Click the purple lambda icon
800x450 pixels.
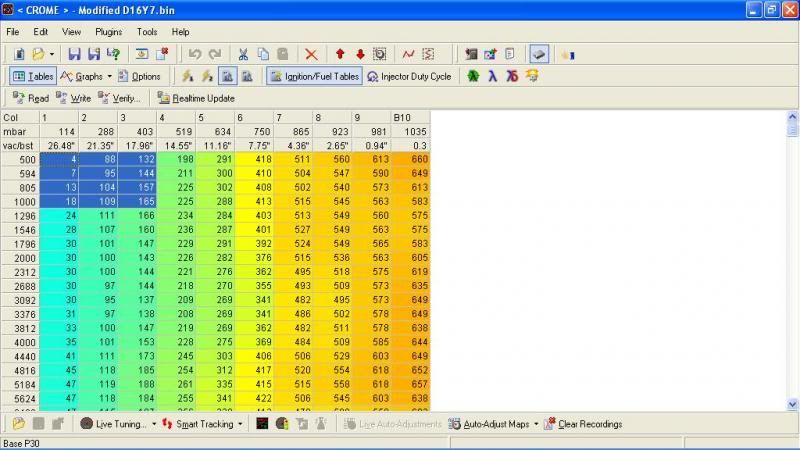point(493,76)
